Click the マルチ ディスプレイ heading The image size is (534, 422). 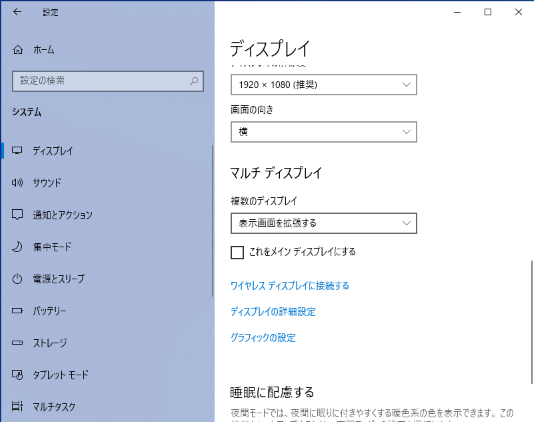point(276,173)
